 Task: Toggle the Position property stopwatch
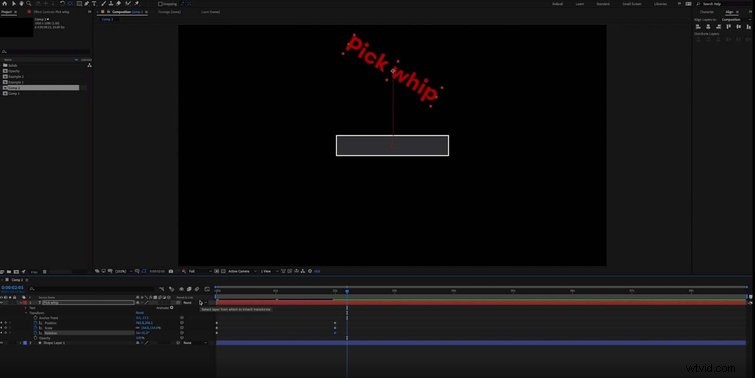[x=36, y=323]
